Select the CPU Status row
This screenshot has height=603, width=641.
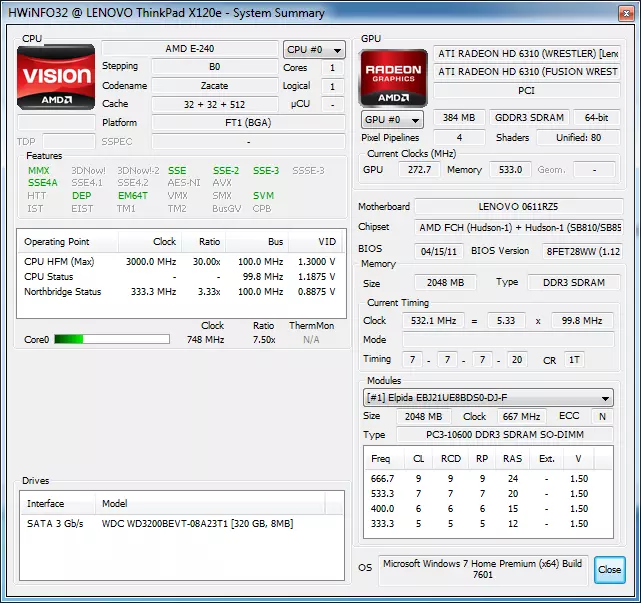point(180,277)
